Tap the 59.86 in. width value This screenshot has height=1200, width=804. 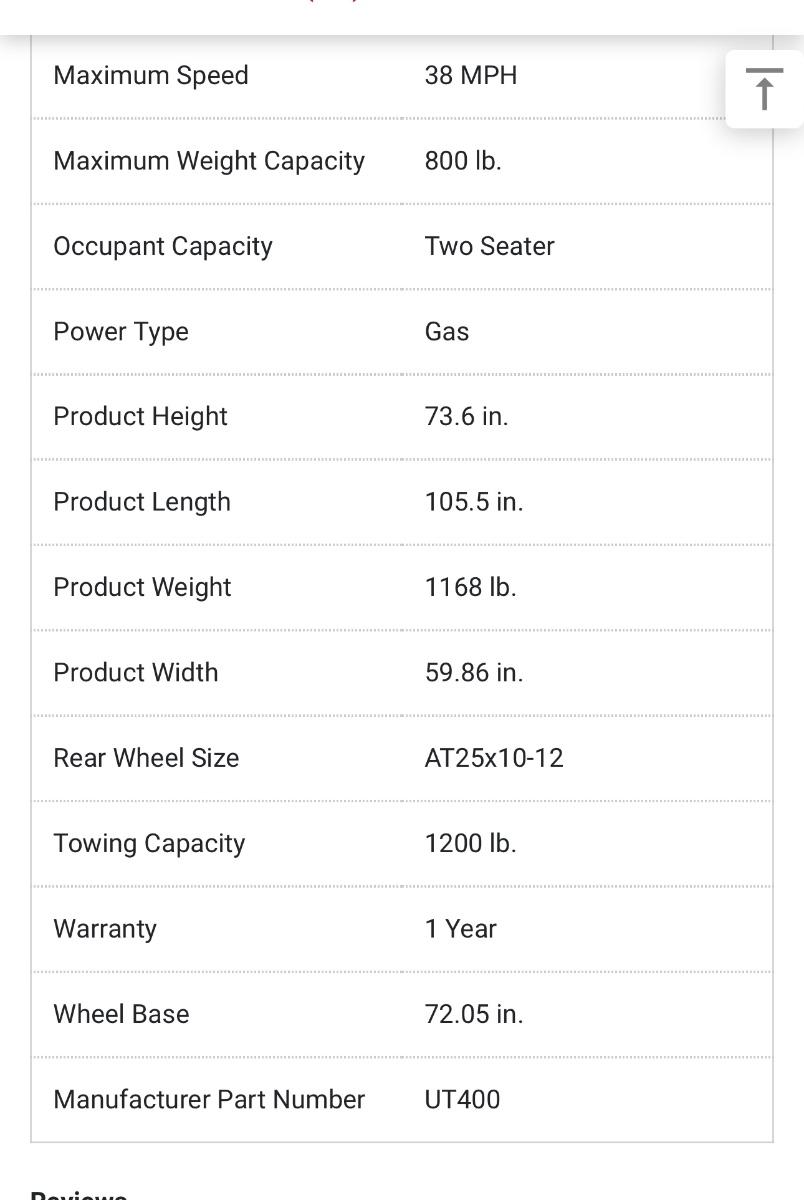[x=474, y=673]
